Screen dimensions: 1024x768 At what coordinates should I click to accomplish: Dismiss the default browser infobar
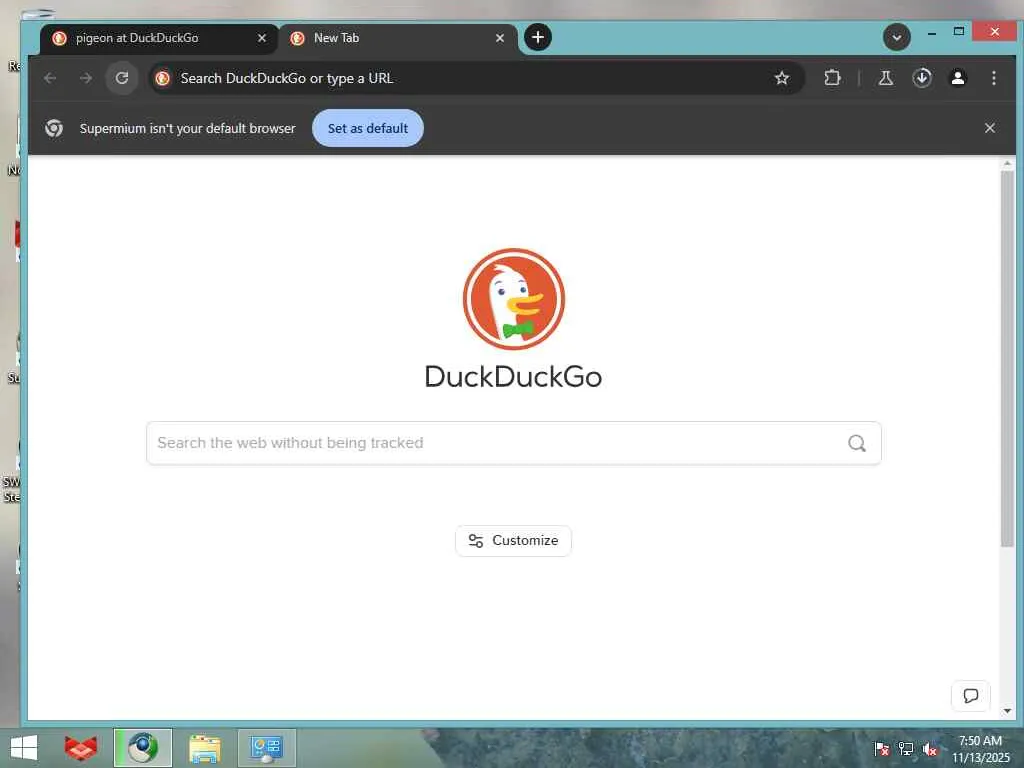[989, 128]
